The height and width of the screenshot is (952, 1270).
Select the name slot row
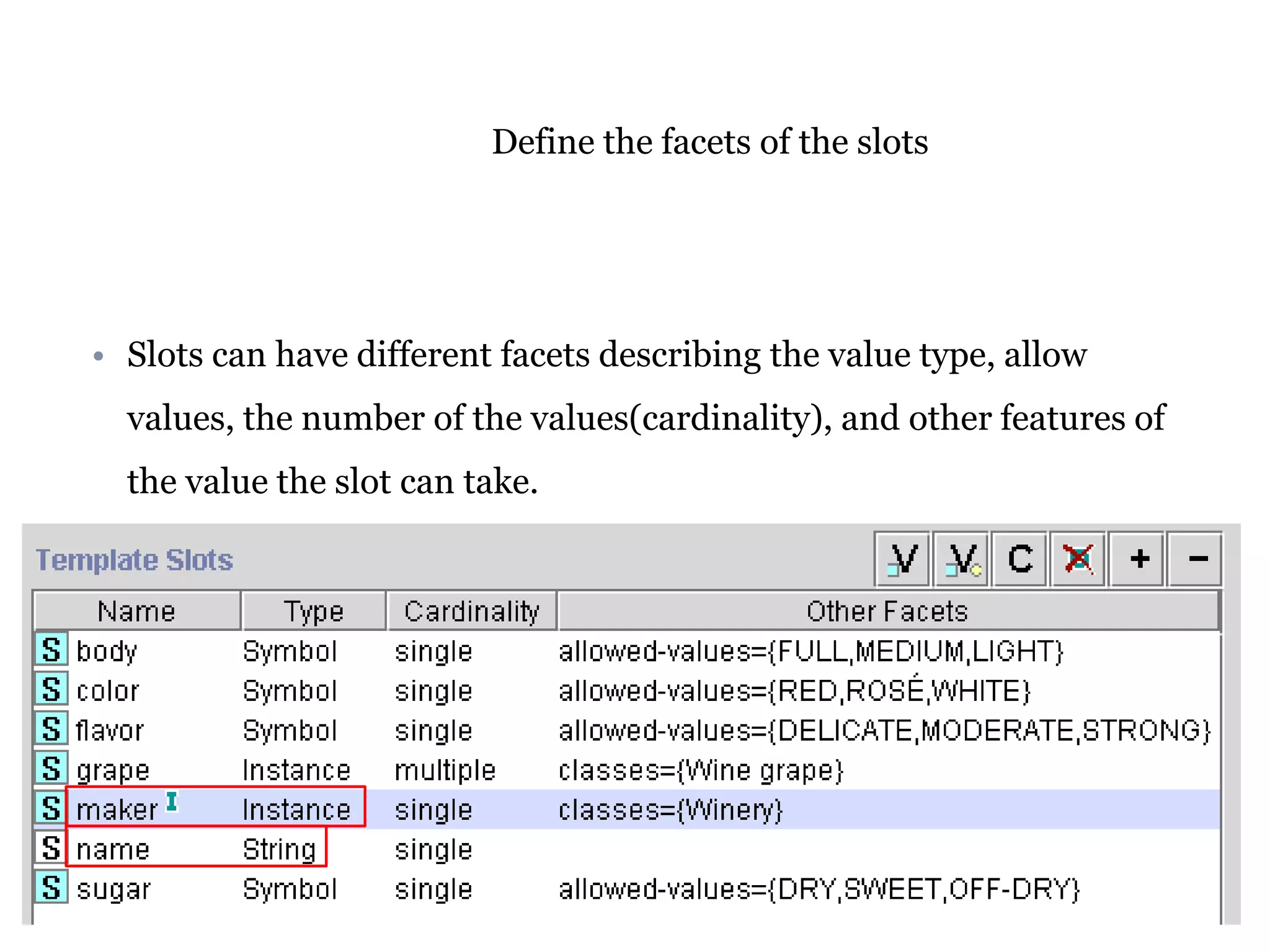626,849
